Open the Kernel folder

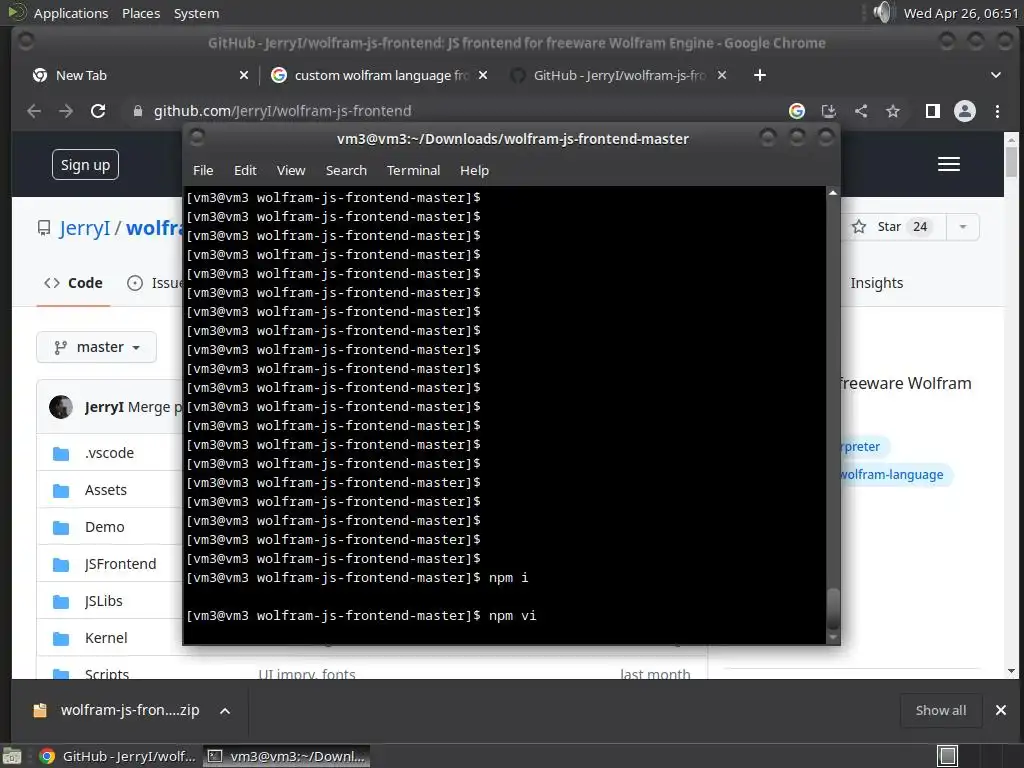(x=106, y=638)
